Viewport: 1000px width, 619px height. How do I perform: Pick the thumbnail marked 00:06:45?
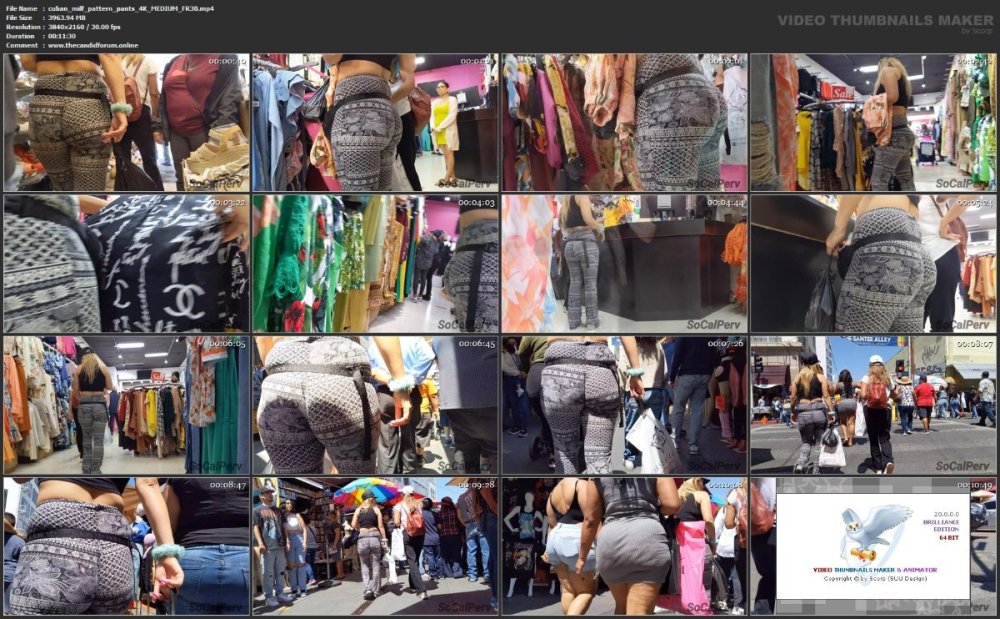pos(376,405)
